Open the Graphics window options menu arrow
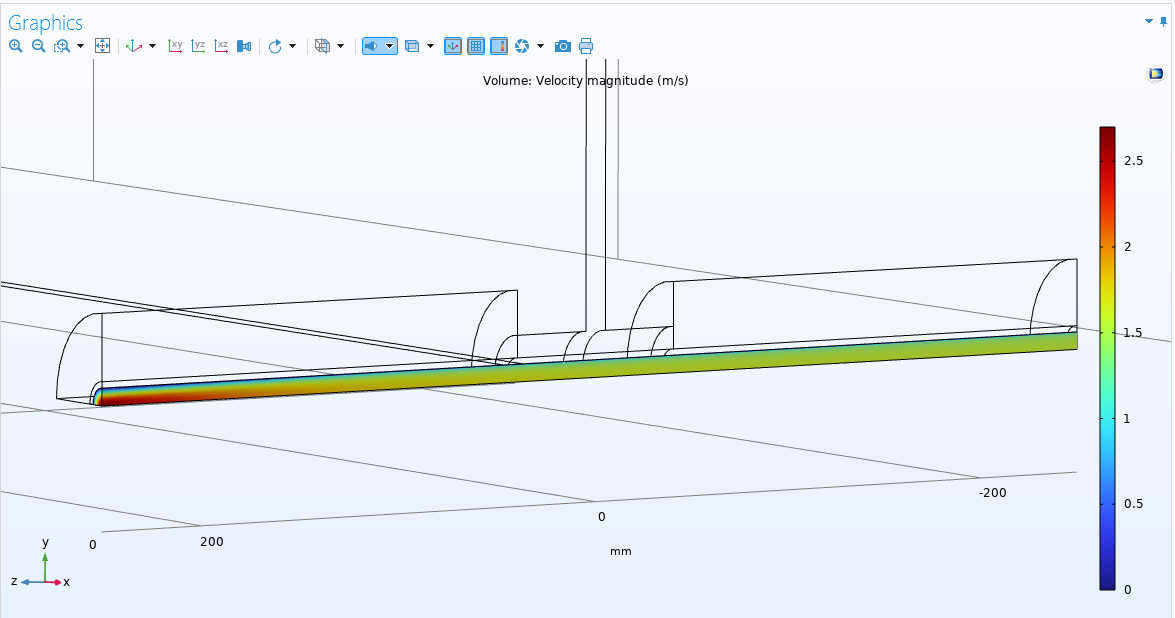The width and height of the screenshot is (1175, 618). (x=1149, y=21)
